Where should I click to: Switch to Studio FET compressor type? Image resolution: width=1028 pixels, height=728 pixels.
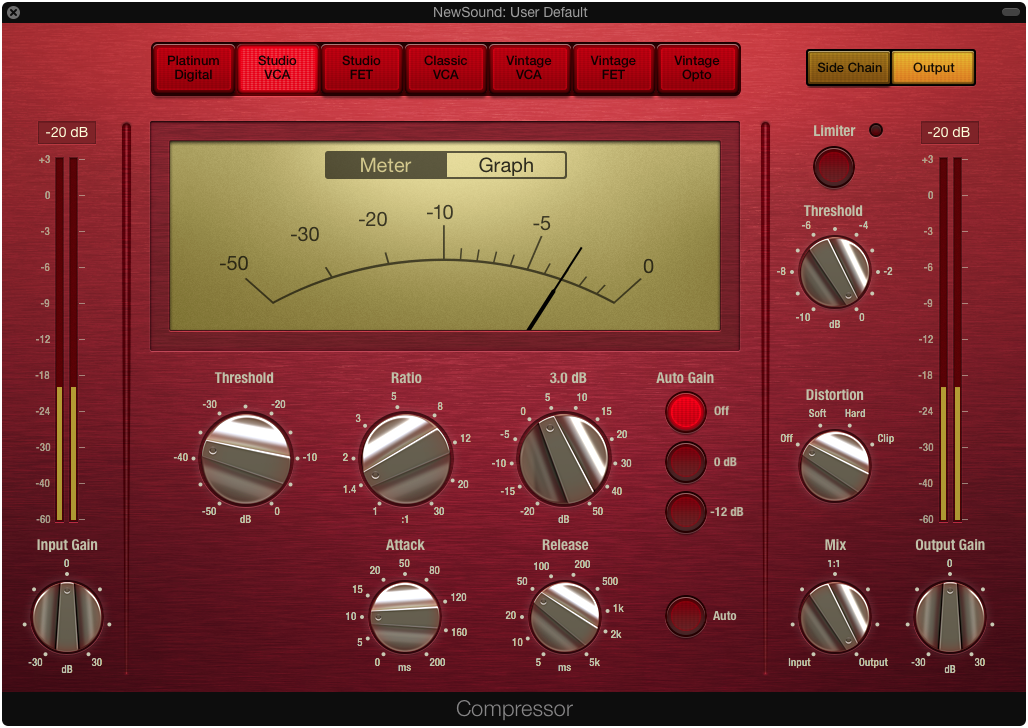[x=361, y=68]
